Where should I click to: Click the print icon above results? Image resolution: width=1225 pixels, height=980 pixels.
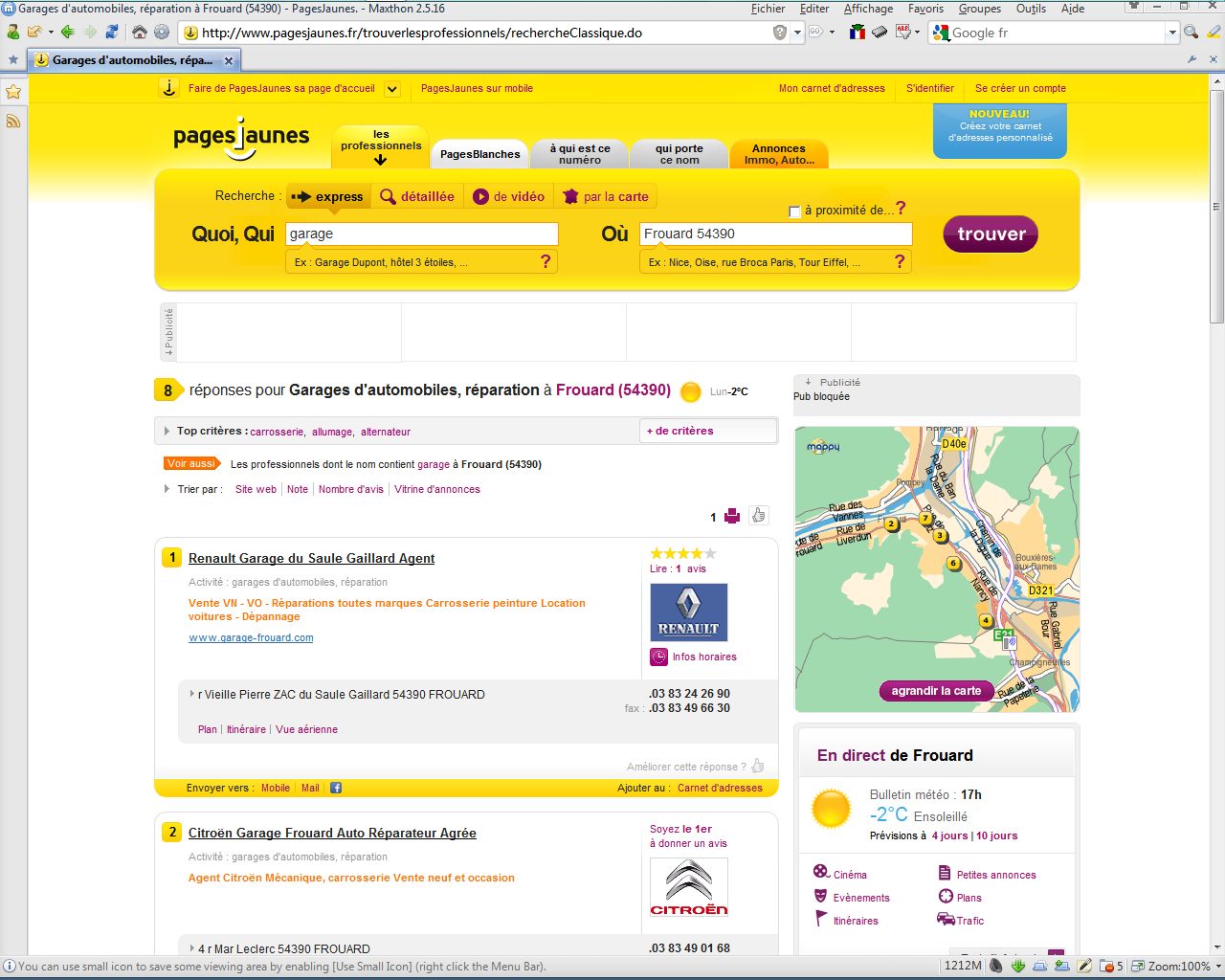(732, 516)
